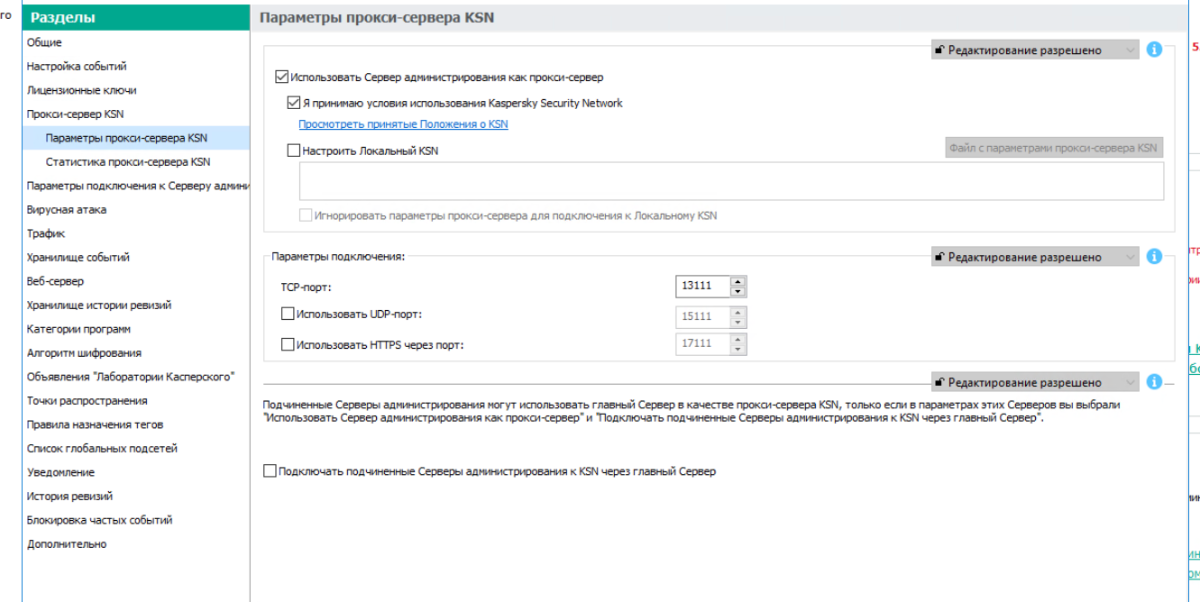Open 'Блокировка частых событий' section
Image resolution: width=1200 pixels, height=602 pixels.
pyautogui.click(x=100, y=520)
